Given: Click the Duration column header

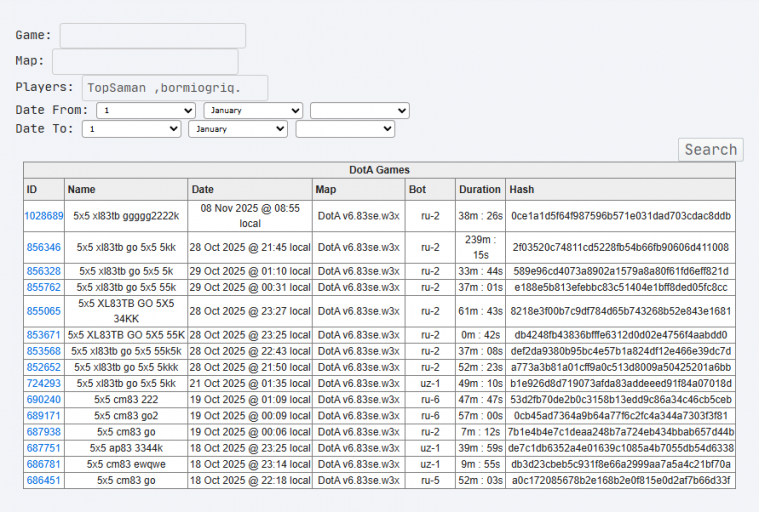Looking at the screenshot, I should click(480, 189).
